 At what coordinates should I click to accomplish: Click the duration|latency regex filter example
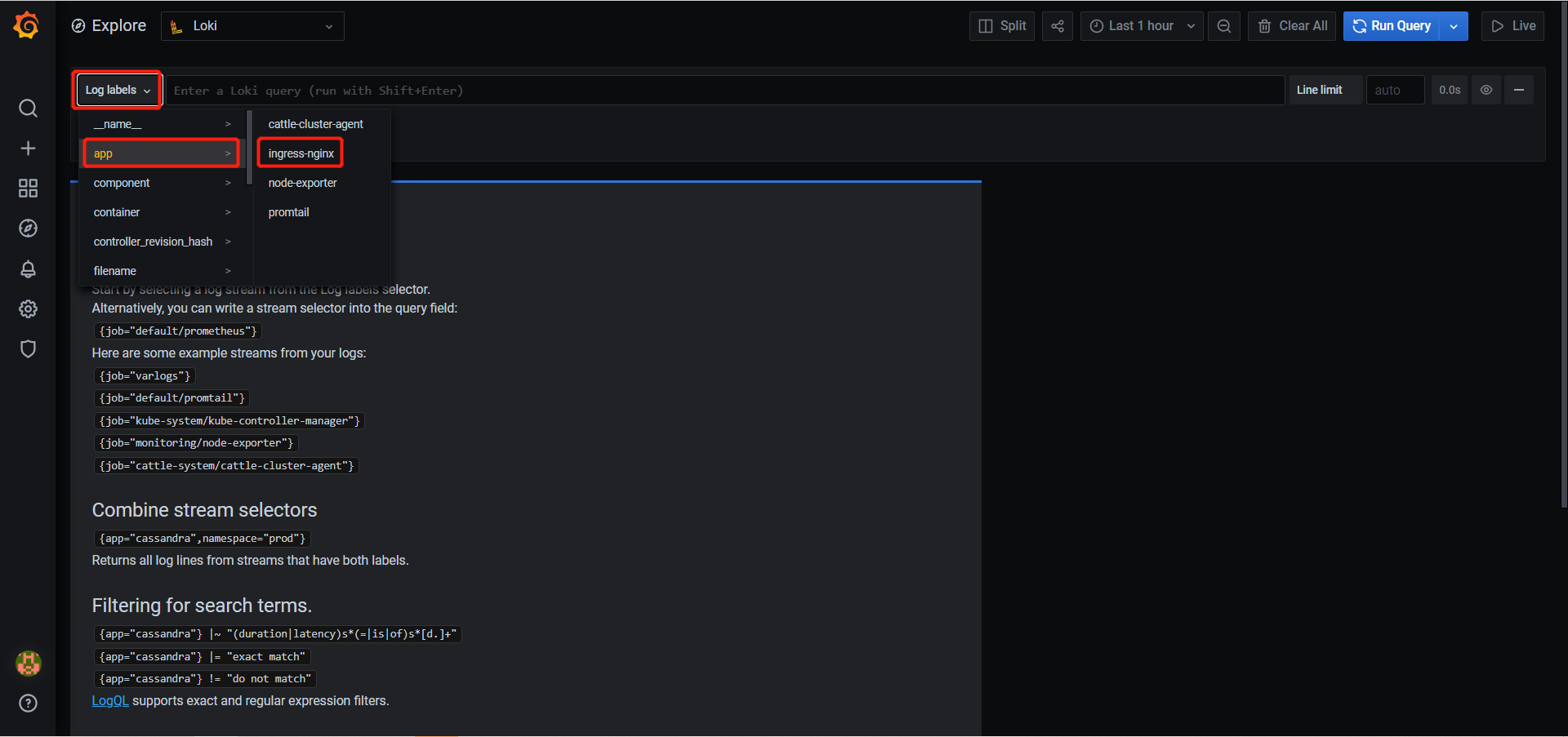(278, 634)
